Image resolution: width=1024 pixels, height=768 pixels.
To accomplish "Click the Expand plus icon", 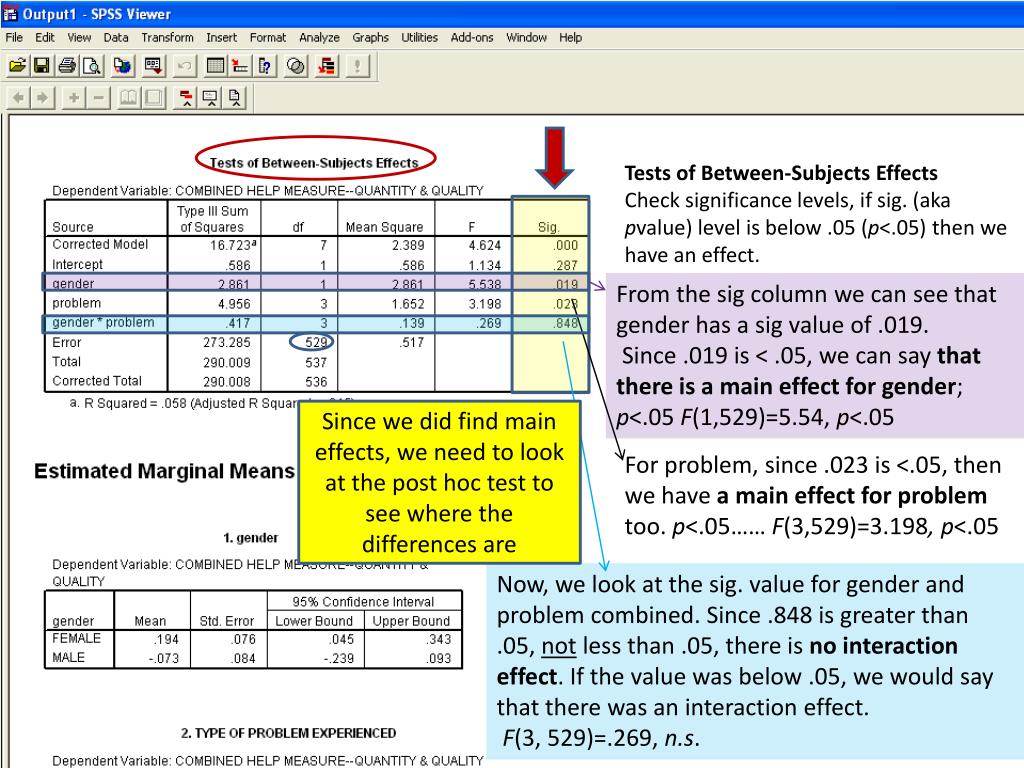I will point(74,98).
